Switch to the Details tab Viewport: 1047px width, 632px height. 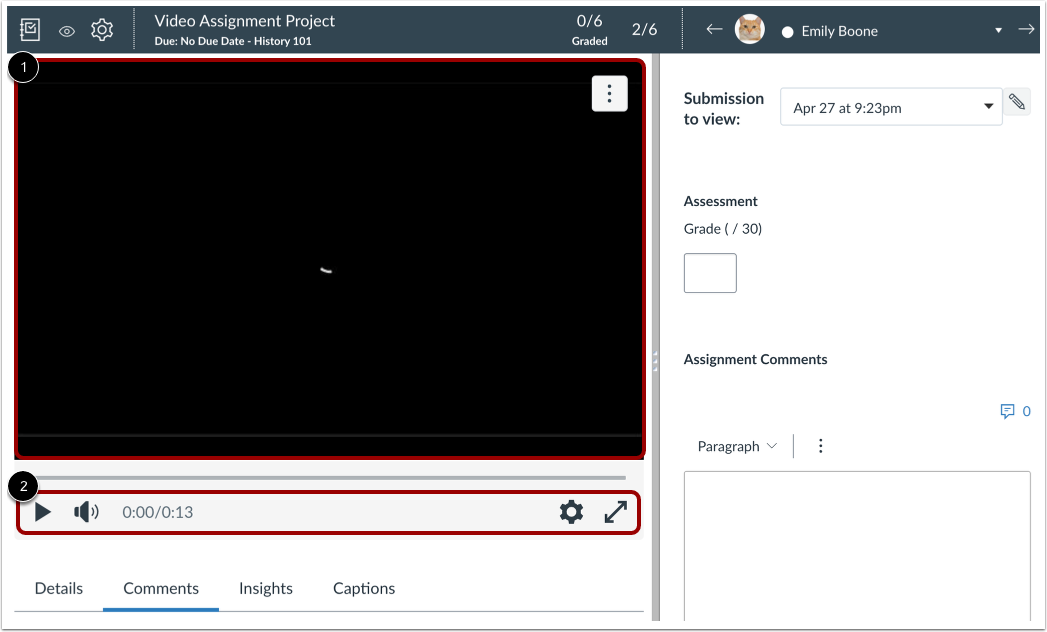coord(59,589)
